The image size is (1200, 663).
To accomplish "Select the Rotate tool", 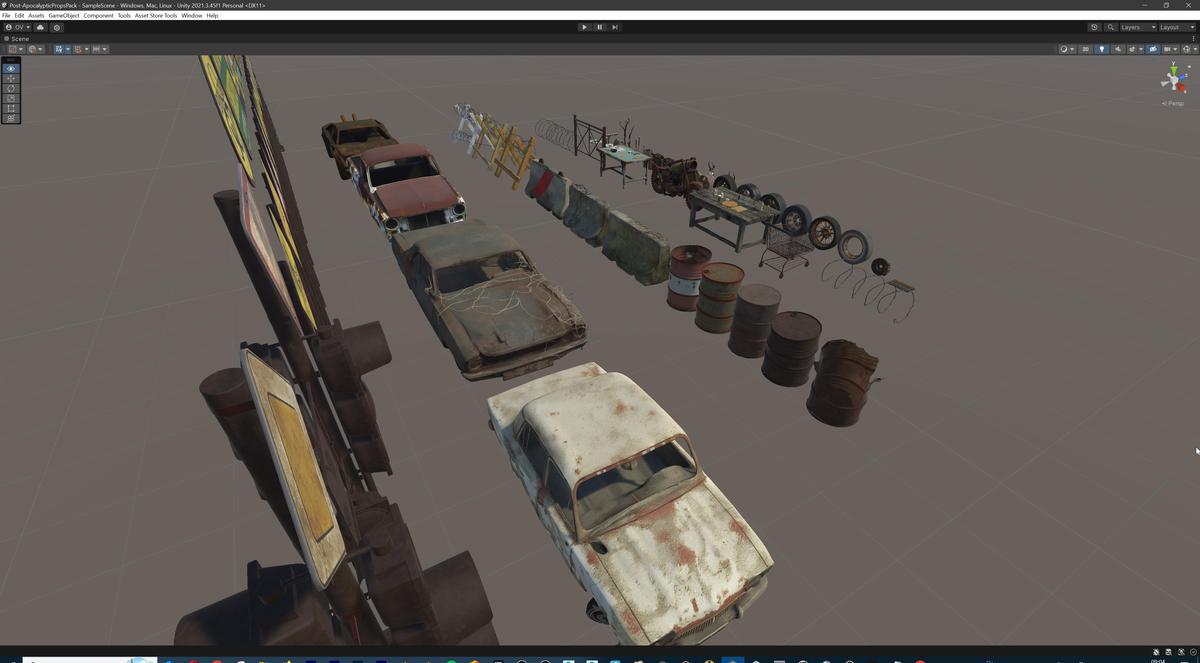I will point(11,88).
